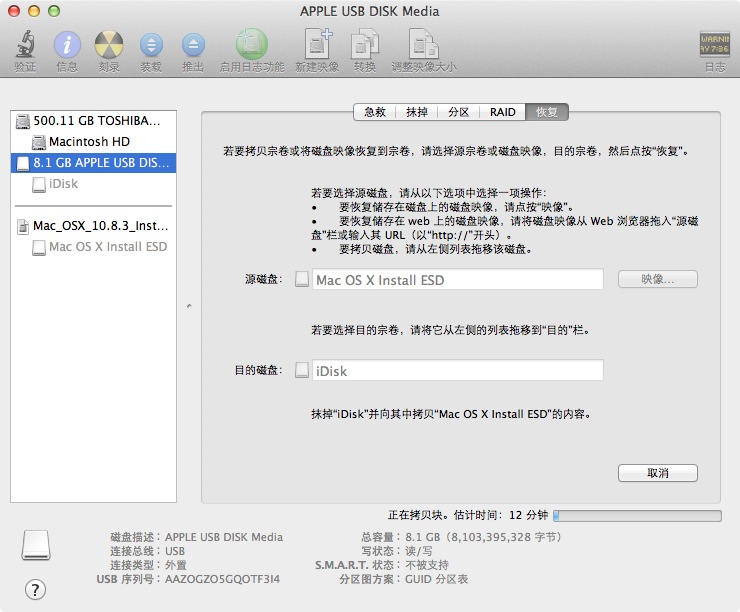Switch to the Erase (抹掉) tab

coord(417,112)
